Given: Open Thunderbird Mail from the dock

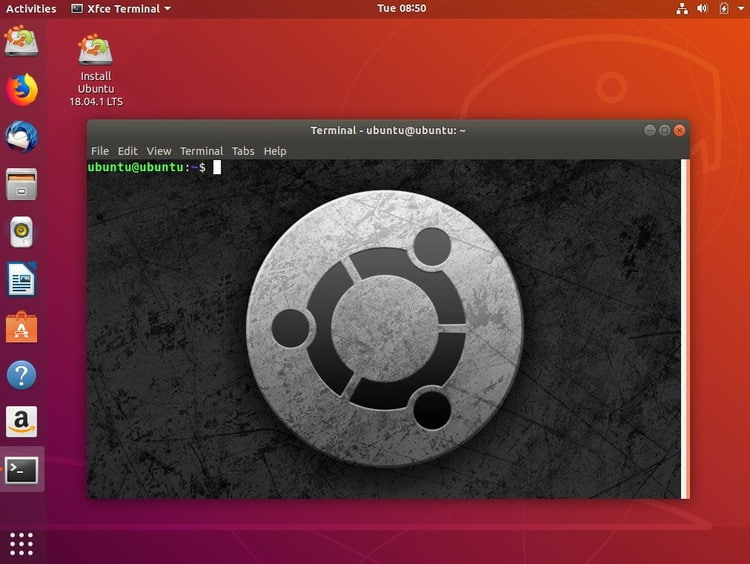Looking at the screenshot, I should (x=22, y=137).
